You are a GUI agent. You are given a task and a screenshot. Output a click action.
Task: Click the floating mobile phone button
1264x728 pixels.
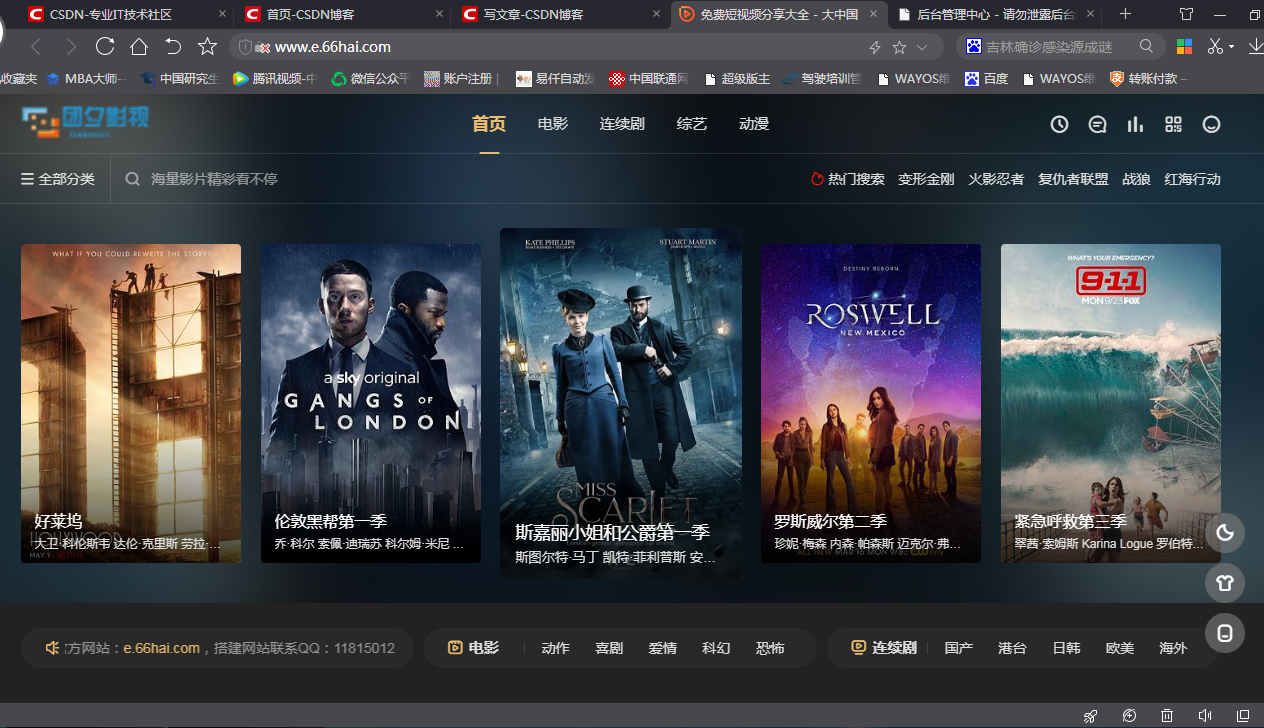[1225, 632]
